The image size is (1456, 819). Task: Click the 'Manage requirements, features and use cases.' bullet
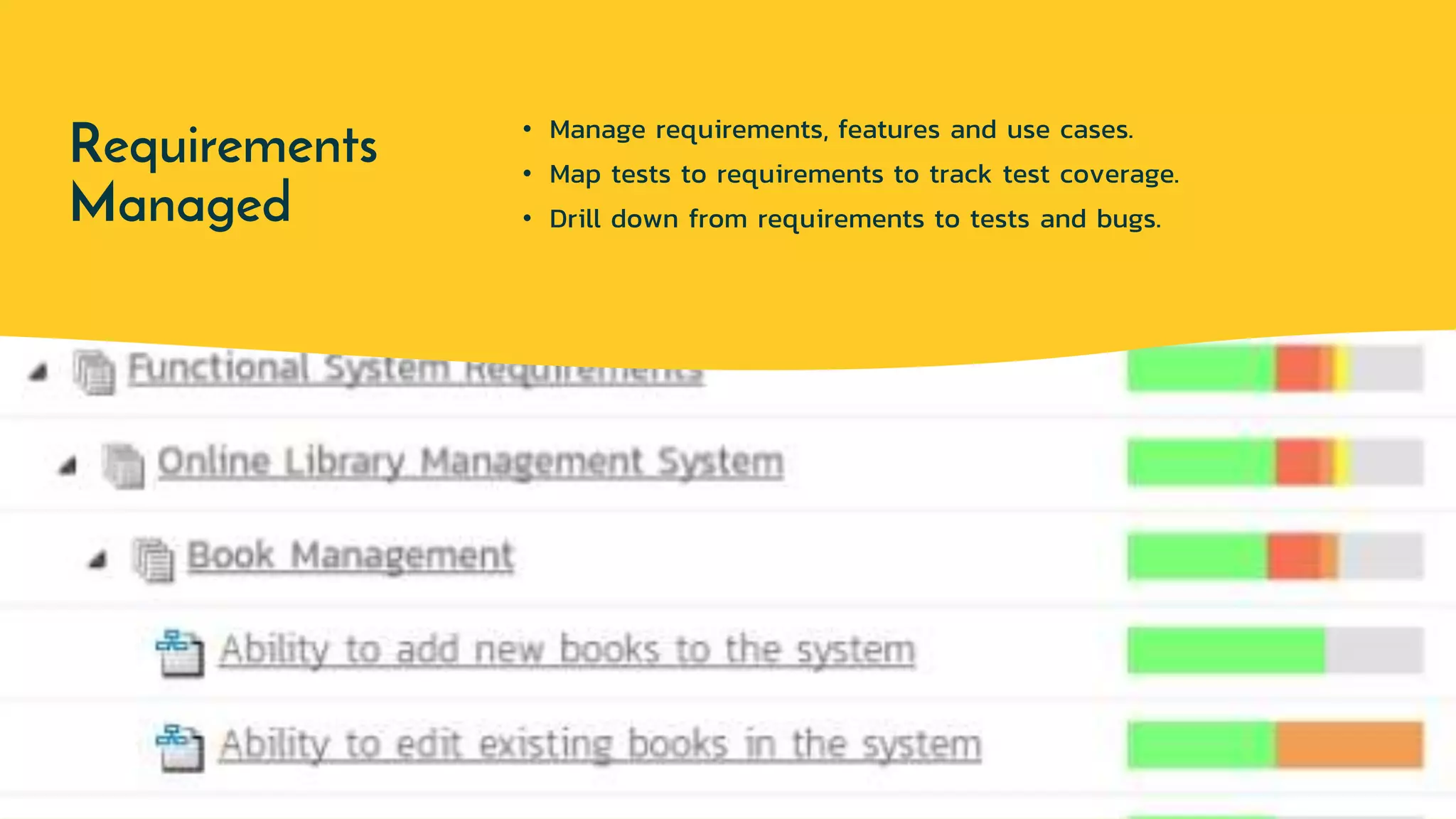click(x=841, y=130)
